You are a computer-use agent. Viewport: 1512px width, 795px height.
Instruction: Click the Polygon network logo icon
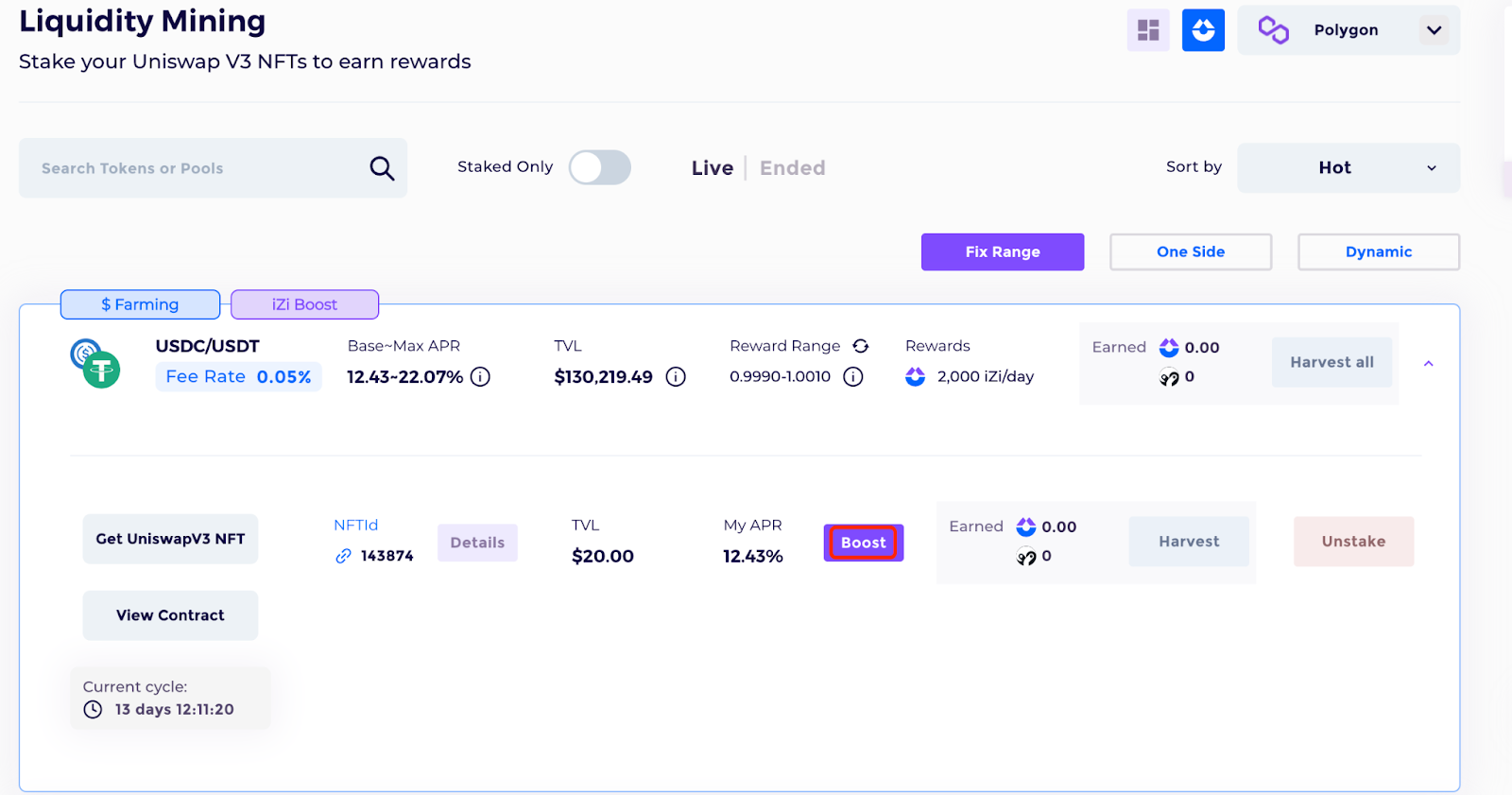[1273, 30]
